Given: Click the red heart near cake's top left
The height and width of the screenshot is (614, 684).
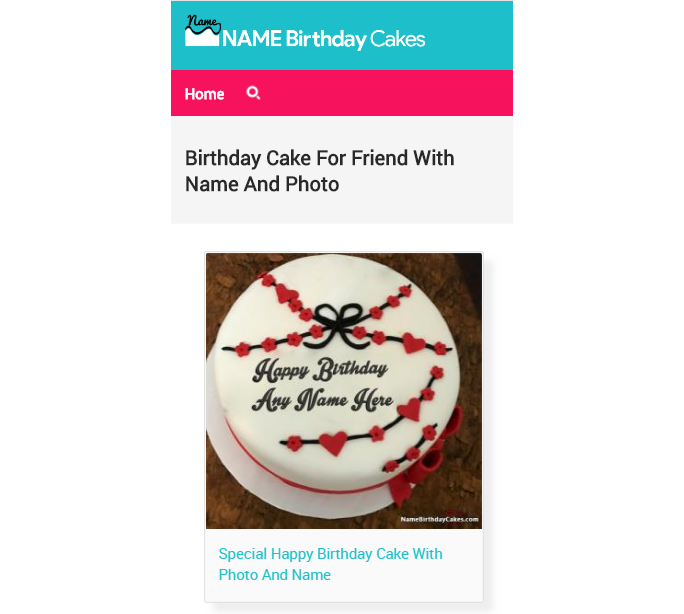Looking at the screenshot, I should pos(286,293).
